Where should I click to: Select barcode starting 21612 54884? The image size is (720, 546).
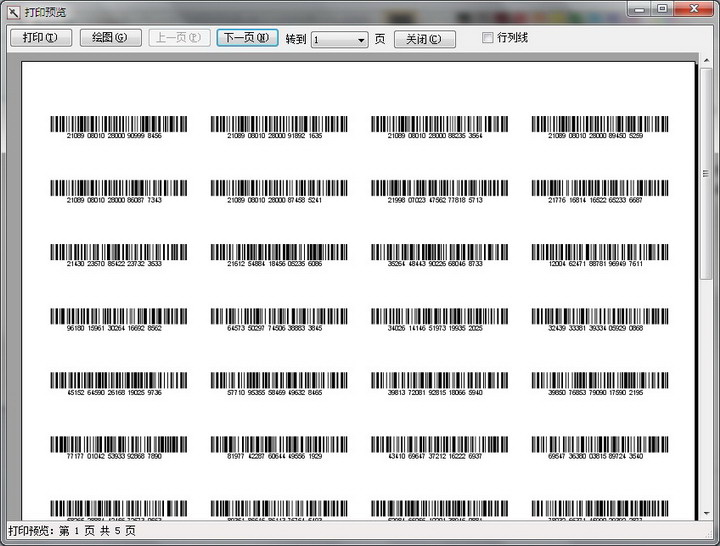coord(279,255)
